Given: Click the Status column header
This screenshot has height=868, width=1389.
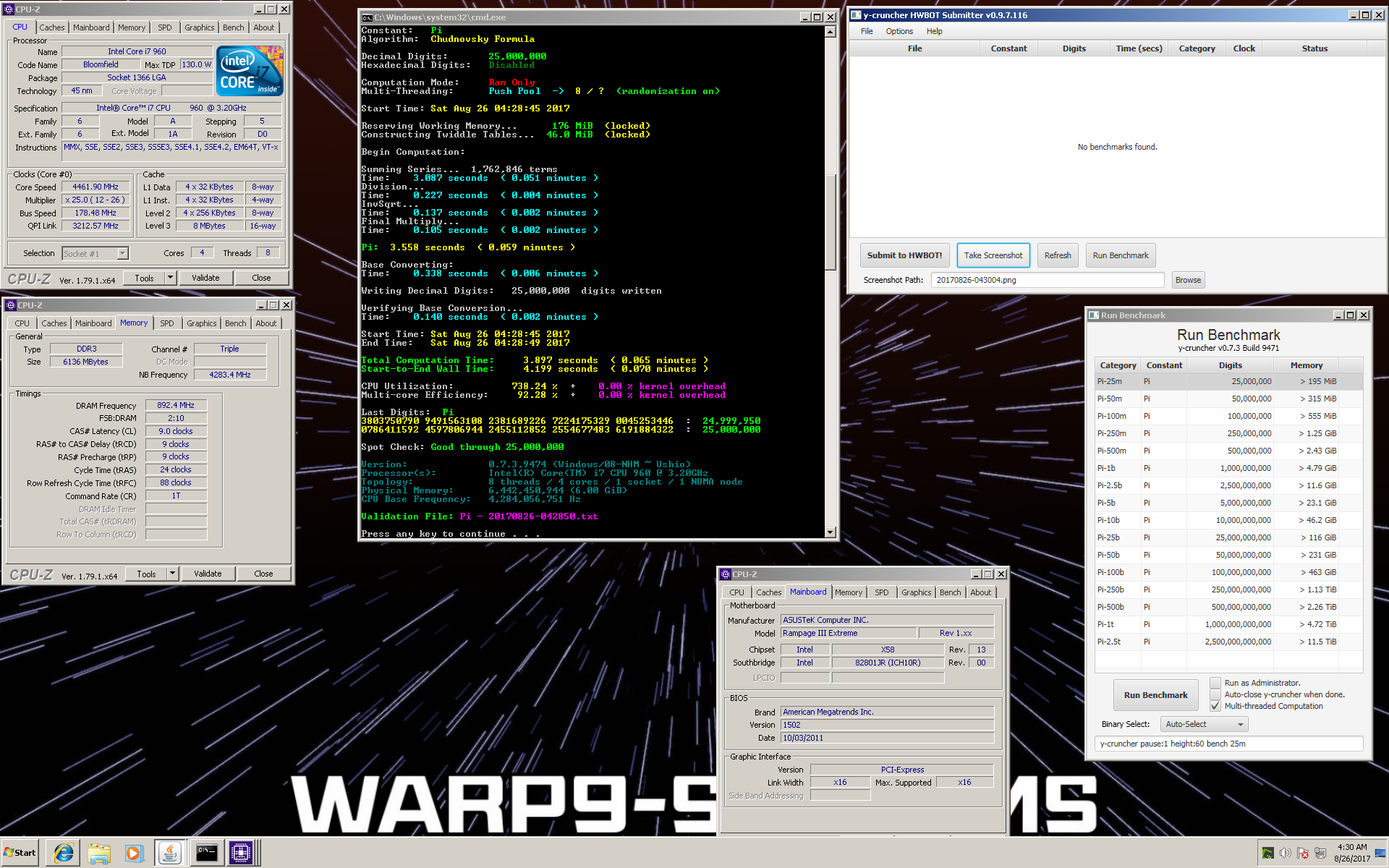Looking at the screenshot, I should coord(1314,48).
